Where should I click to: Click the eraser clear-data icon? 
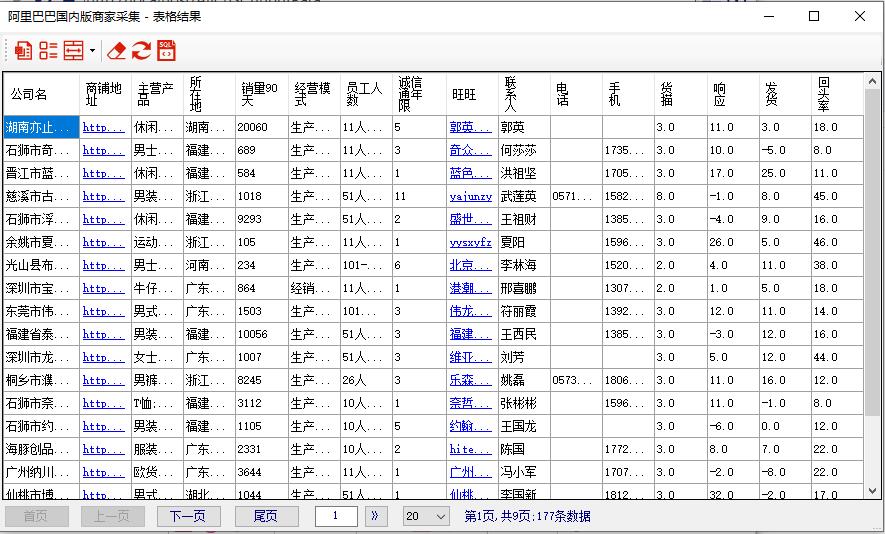tap(117, 50)
